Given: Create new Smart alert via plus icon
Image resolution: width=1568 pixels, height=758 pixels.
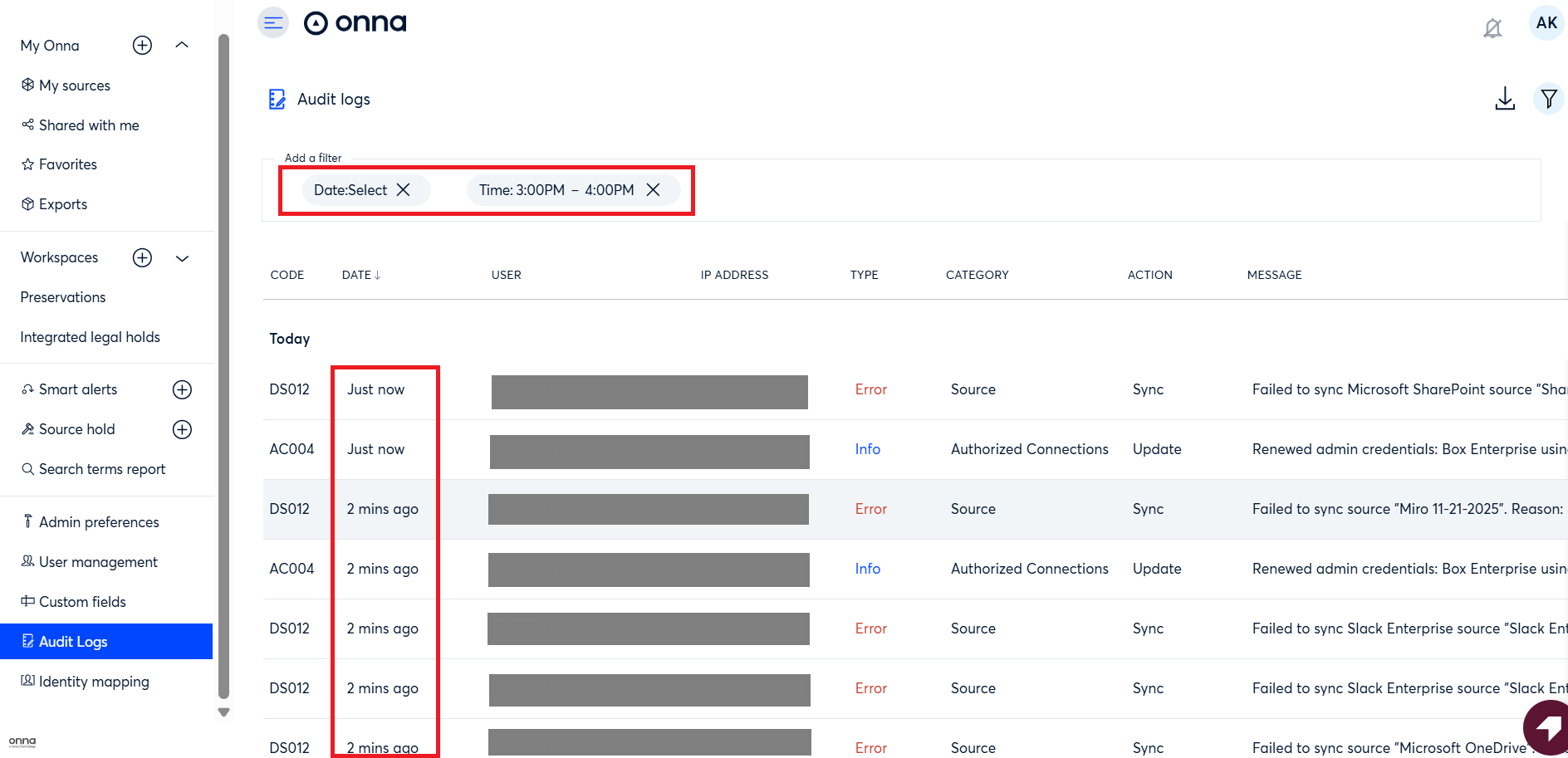Looking at the screenshot, I should pos(182,390).
